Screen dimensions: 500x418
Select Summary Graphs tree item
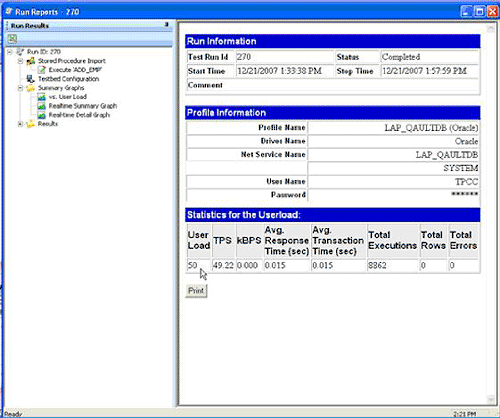[61, 88]
